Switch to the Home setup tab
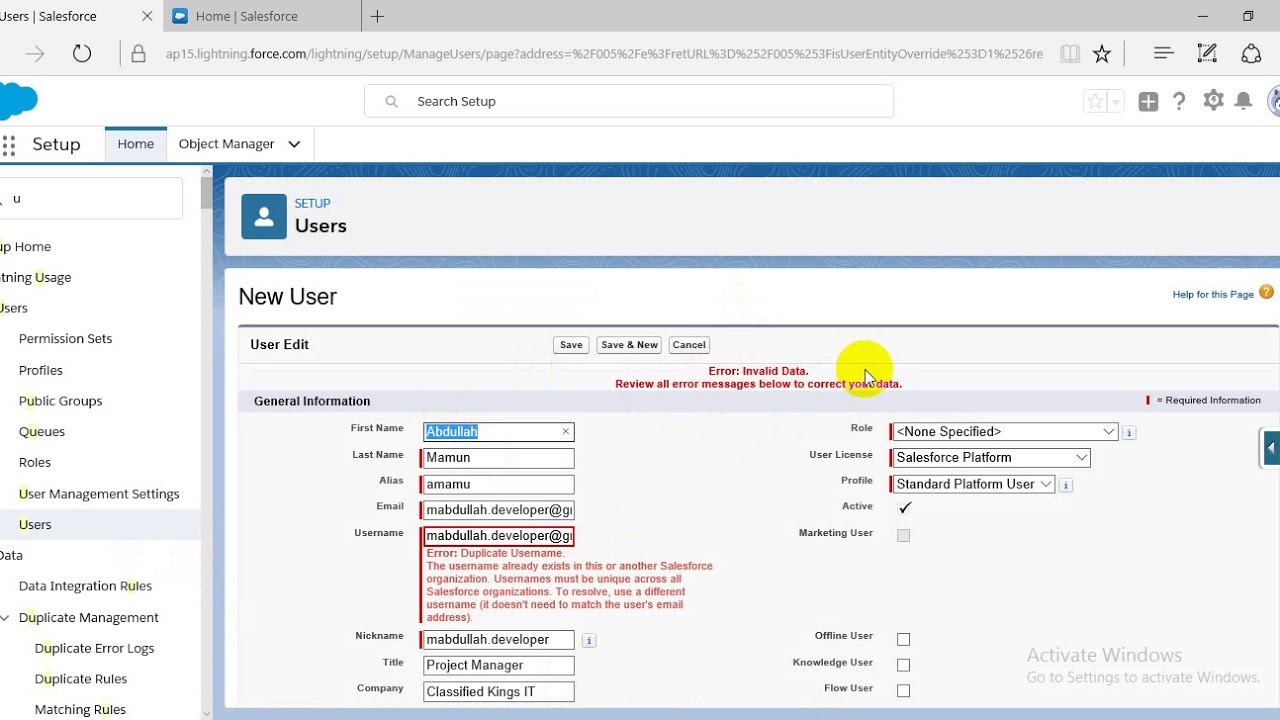1280x720 pixels. pyautogui.click(x=136, y=144)
